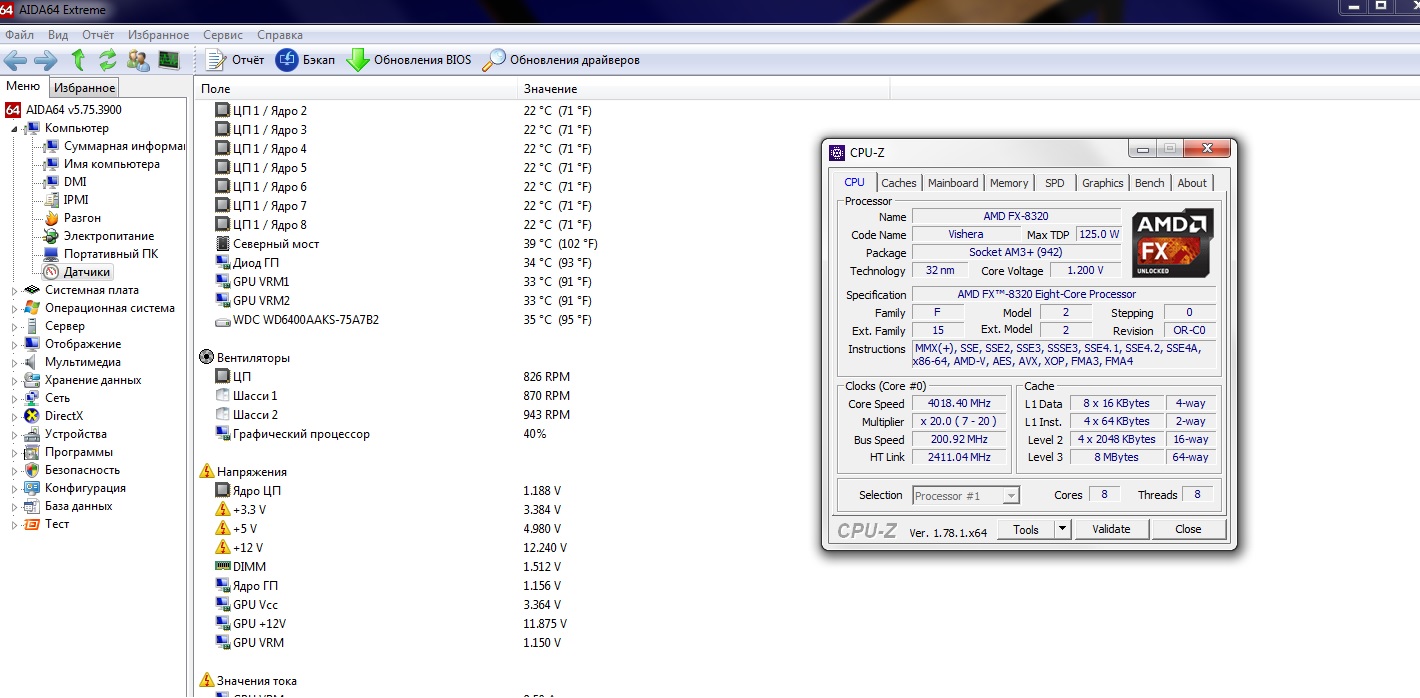Click the +12 V warning icon

click(x=223, y=548)
